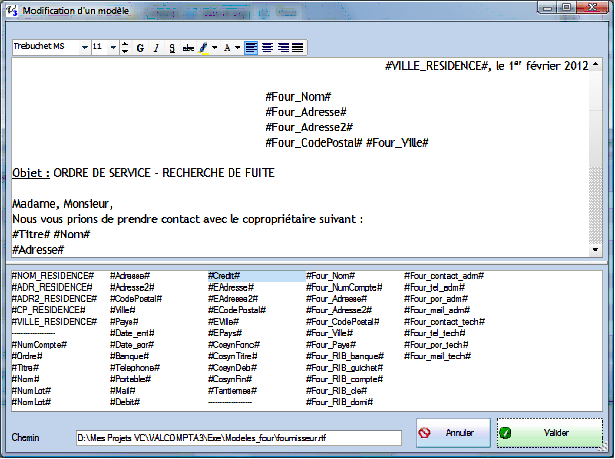Click the Valider button
This screenshot has height=459, width=615.
549,434
